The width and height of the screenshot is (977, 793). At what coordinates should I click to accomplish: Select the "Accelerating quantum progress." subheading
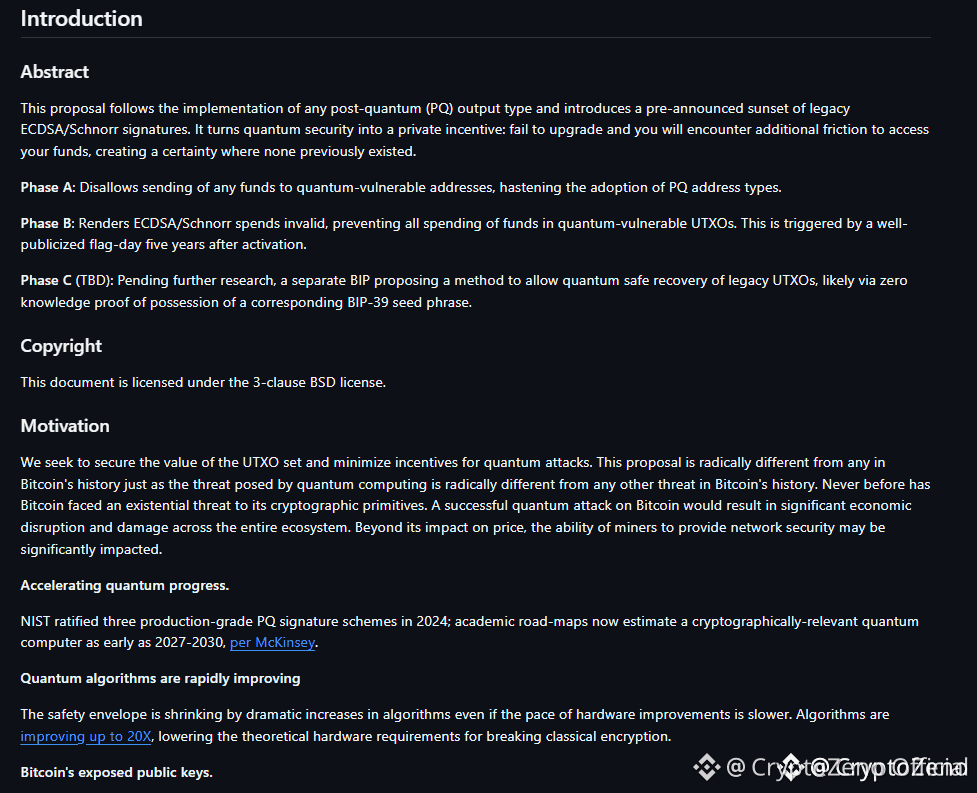click(125, 586)
